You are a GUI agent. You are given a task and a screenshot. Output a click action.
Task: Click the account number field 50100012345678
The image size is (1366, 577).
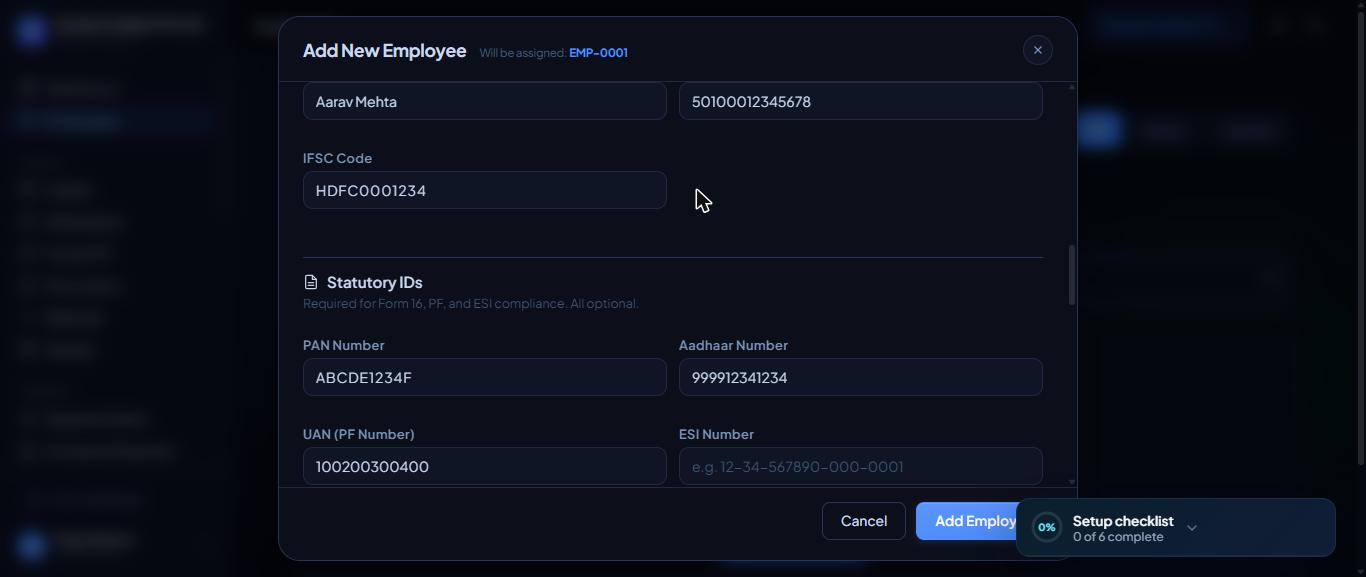point(861,101)
